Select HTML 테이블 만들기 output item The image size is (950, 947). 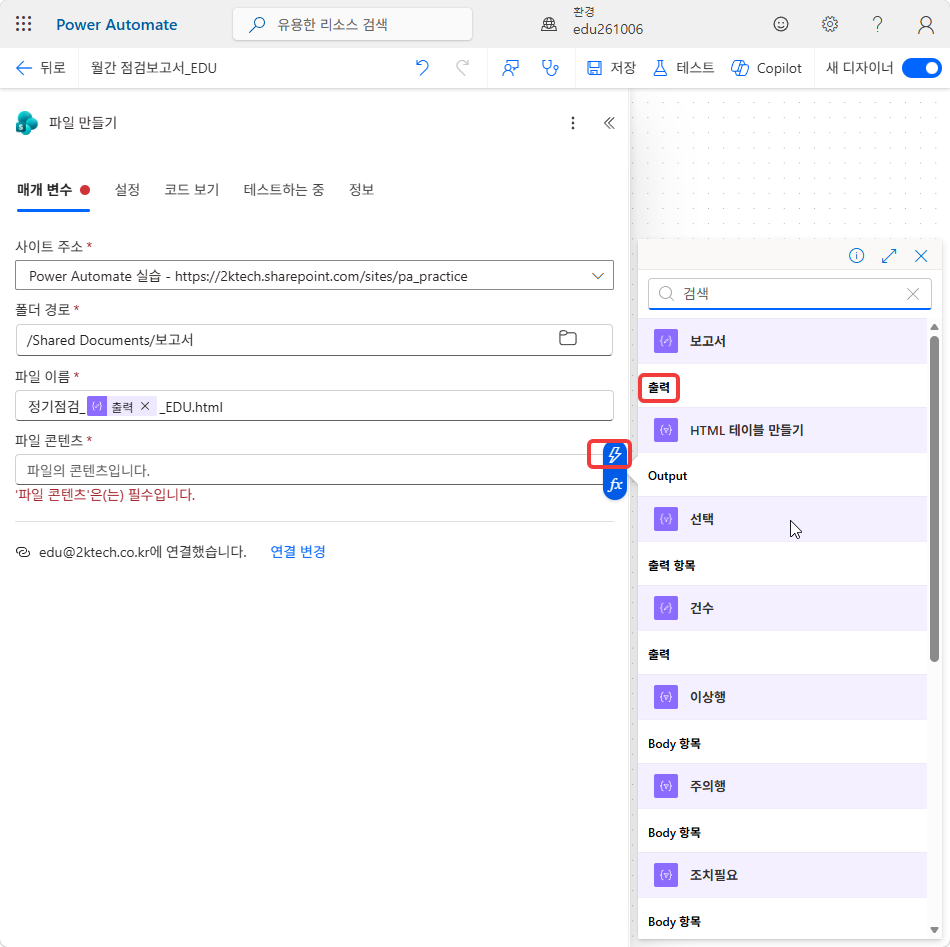click(782, 430)
